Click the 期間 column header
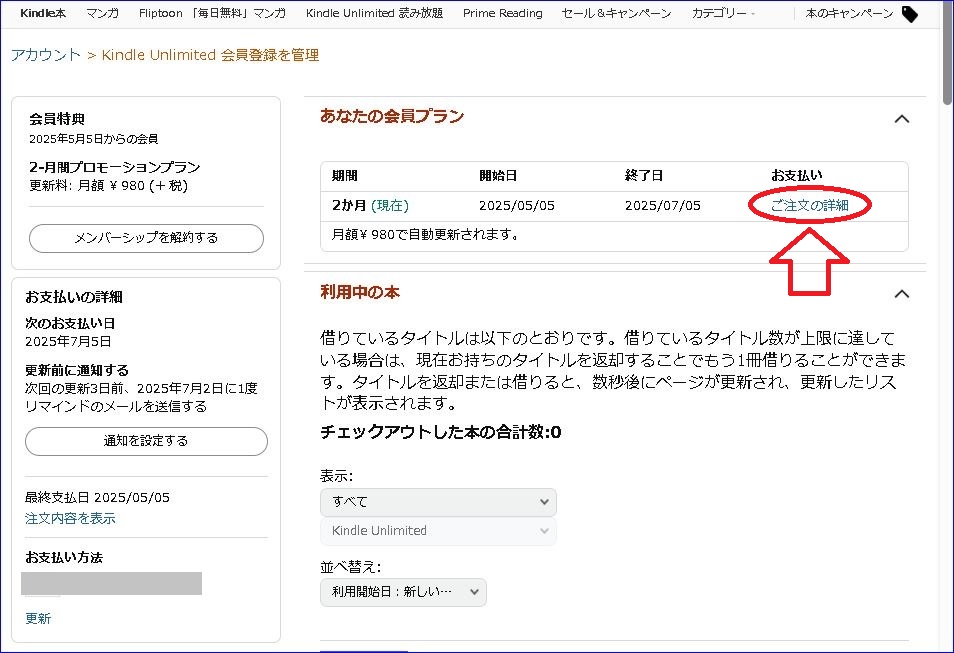Viewport: 954px width, 653px height. (344, 176)
